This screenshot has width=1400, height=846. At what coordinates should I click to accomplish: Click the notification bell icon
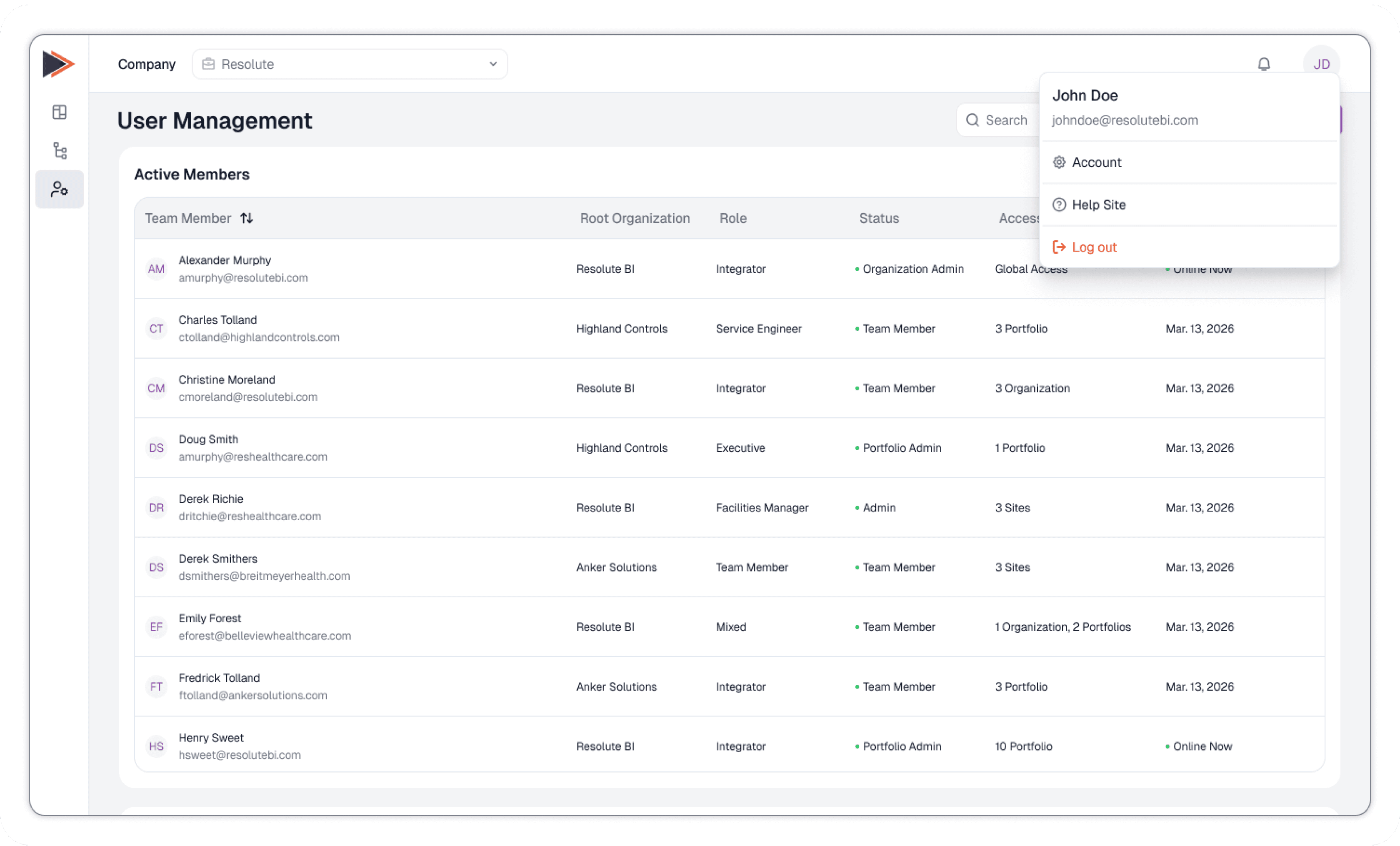point(1264,64)
